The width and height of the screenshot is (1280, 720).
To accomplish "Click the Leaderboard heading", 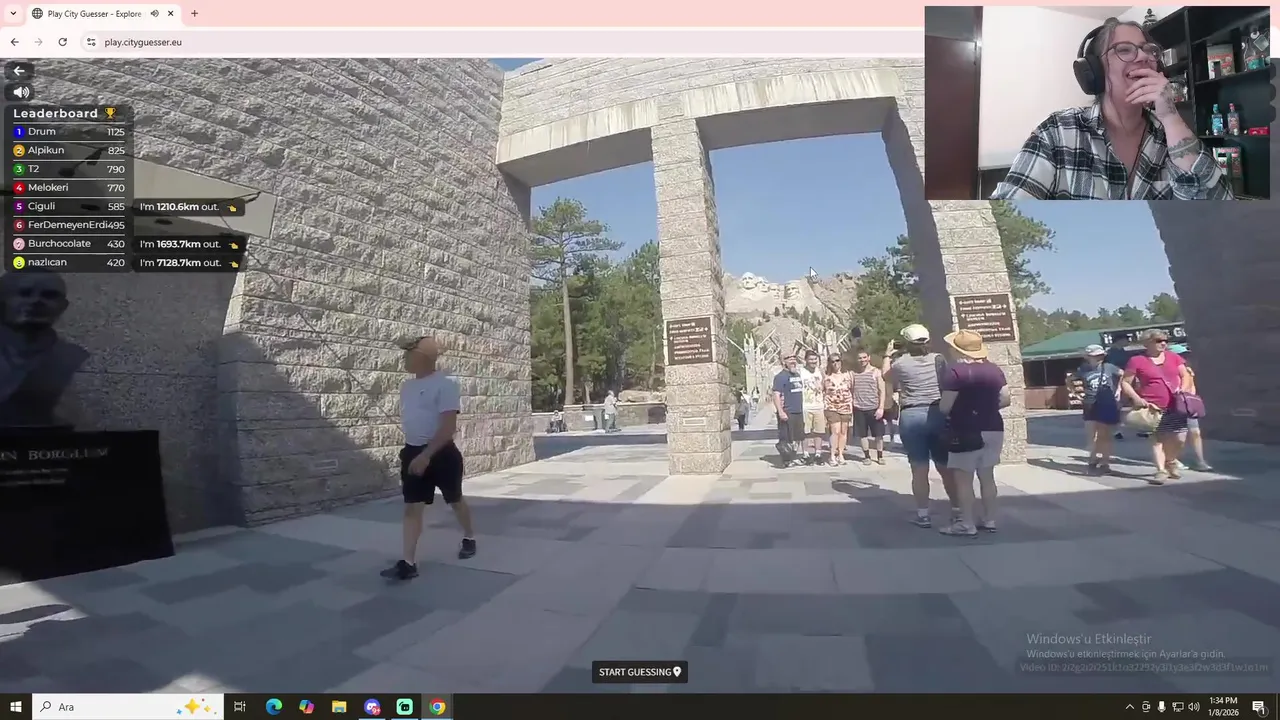I will tap(56, 113).
